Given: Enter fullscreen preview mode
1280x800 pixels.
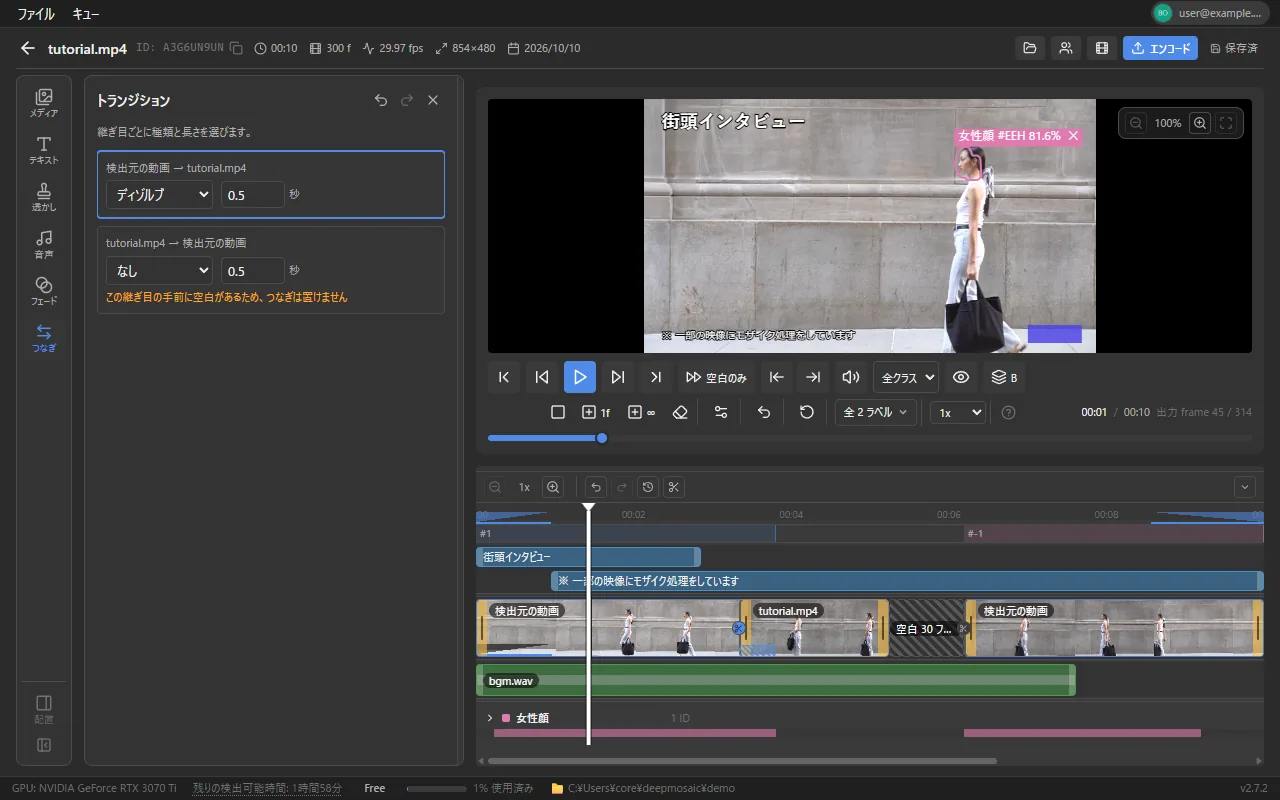Looking at the screenshot, I should pyautogui.click(x=1227, y=123).
